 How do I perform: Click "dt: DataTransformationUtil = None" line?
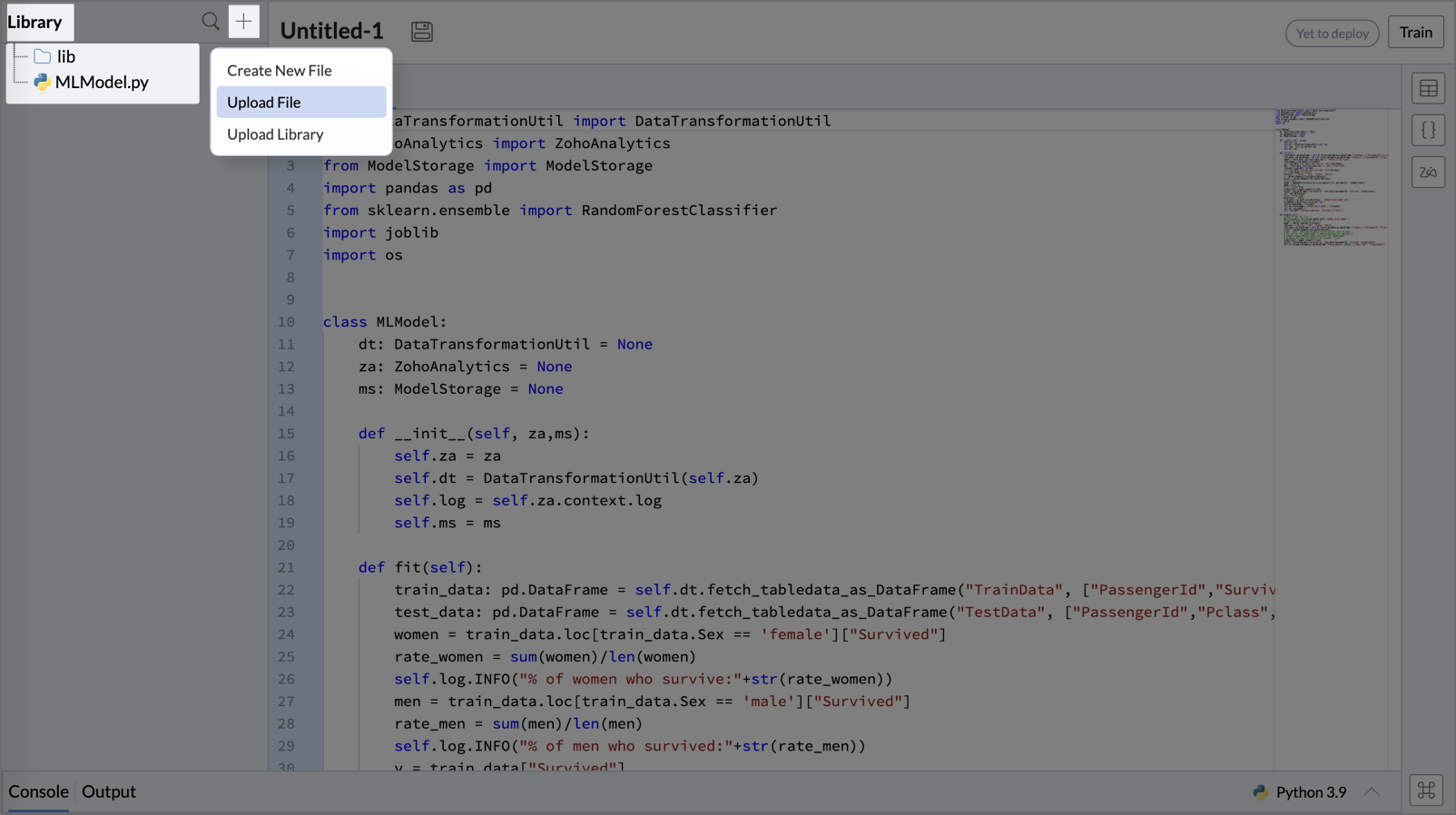click(506, 345)
